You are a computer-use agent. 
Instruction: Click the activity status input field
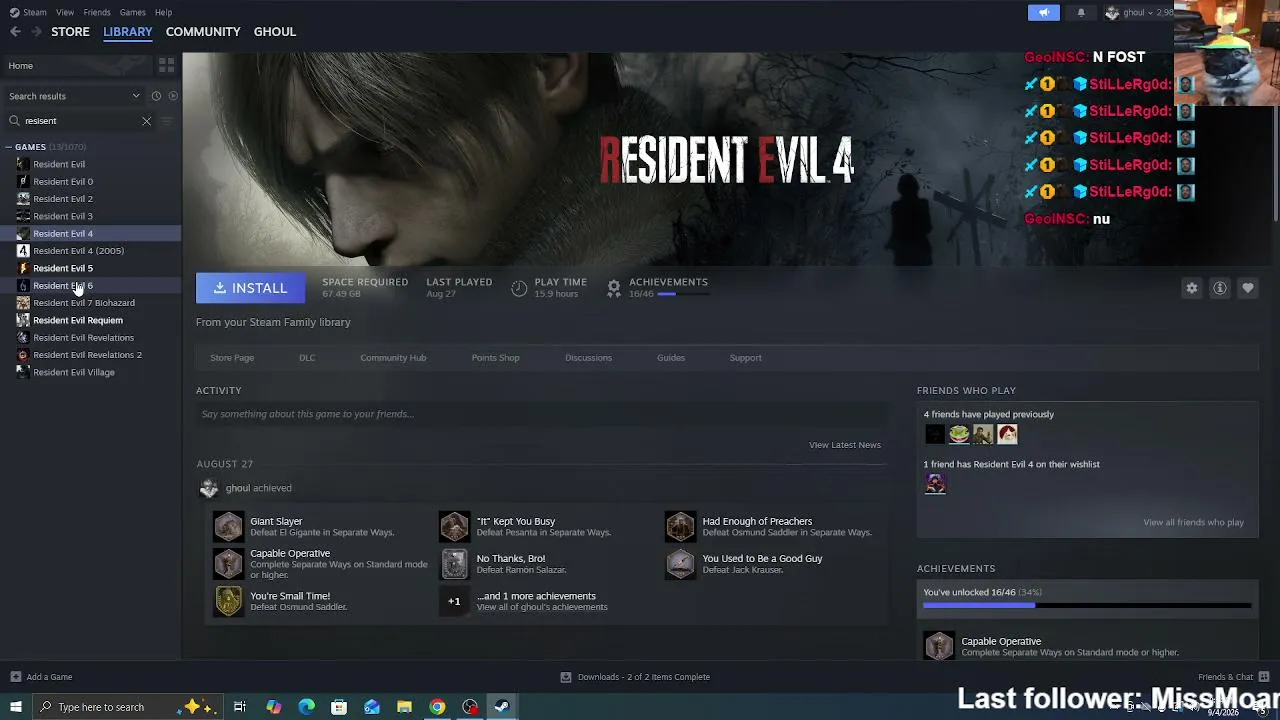(541, 414)
